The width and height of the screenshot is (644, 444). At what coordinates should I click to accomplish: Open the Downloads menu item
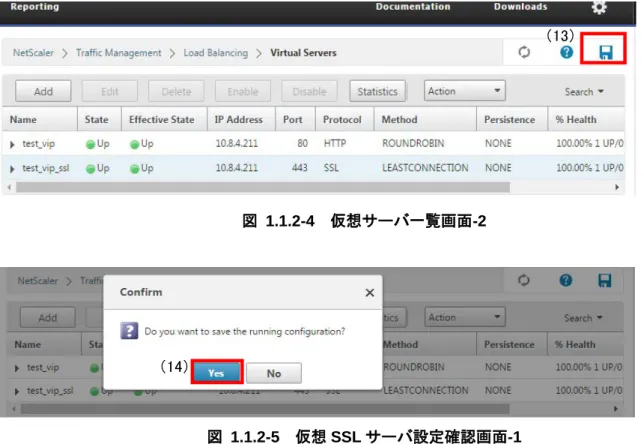[520, 7]
